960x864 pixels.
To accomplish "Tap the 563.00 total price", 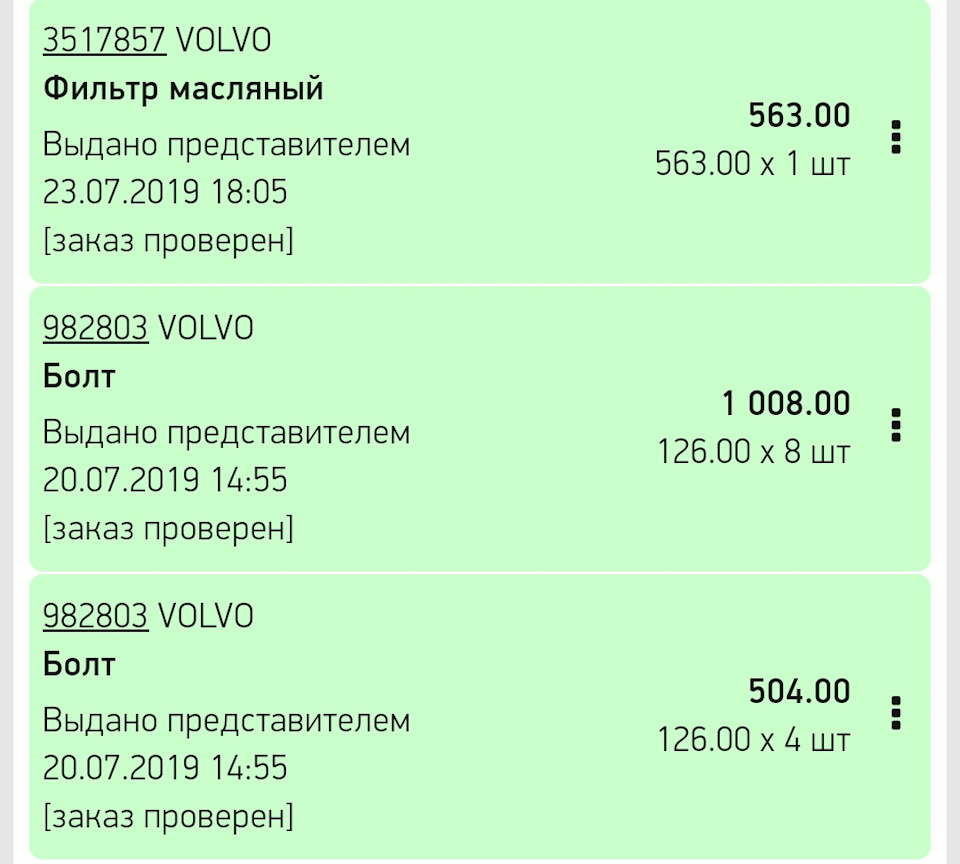I will click(x=800, y=116).
